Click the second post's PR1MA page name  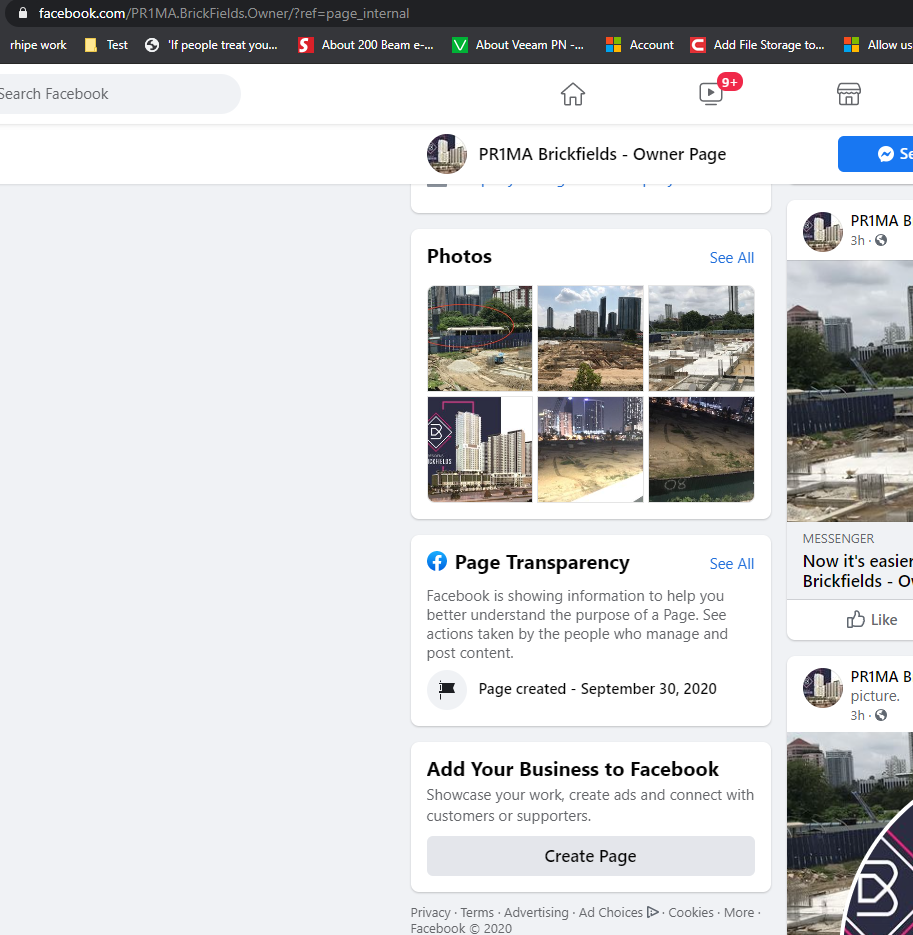point(881,677)
